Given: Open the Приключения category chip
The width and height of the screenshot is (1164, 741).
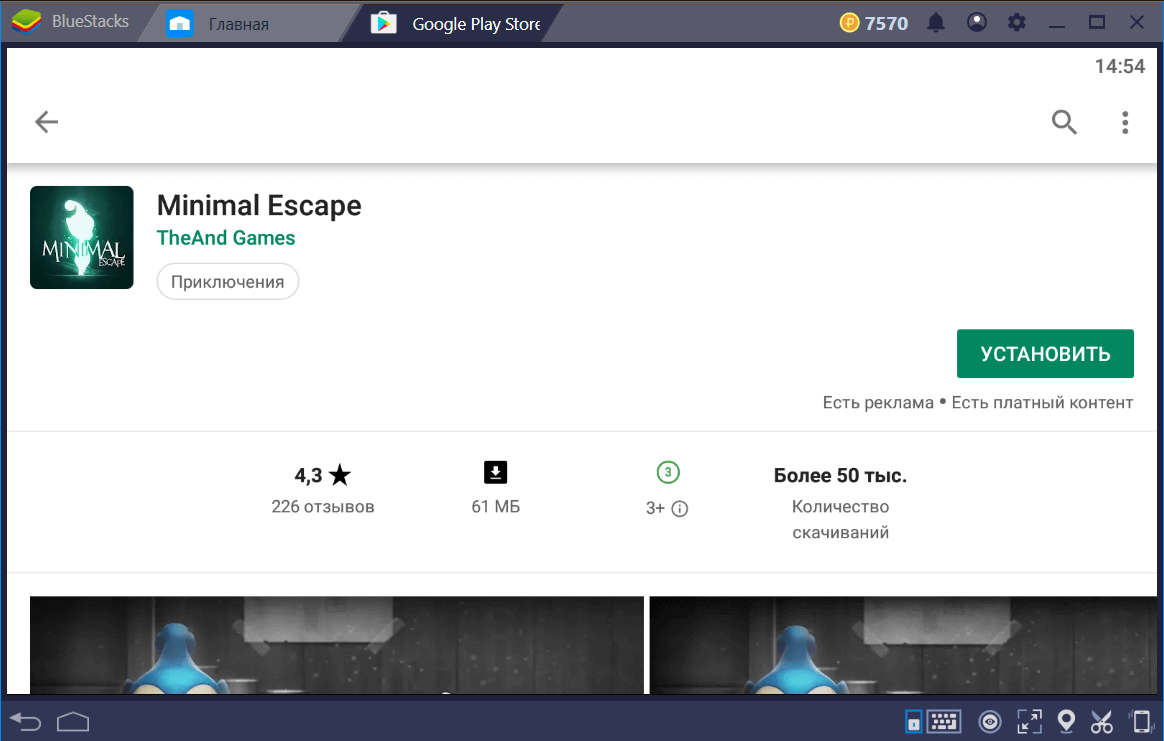Looking at the screenshot, I should tap(228, 282).
